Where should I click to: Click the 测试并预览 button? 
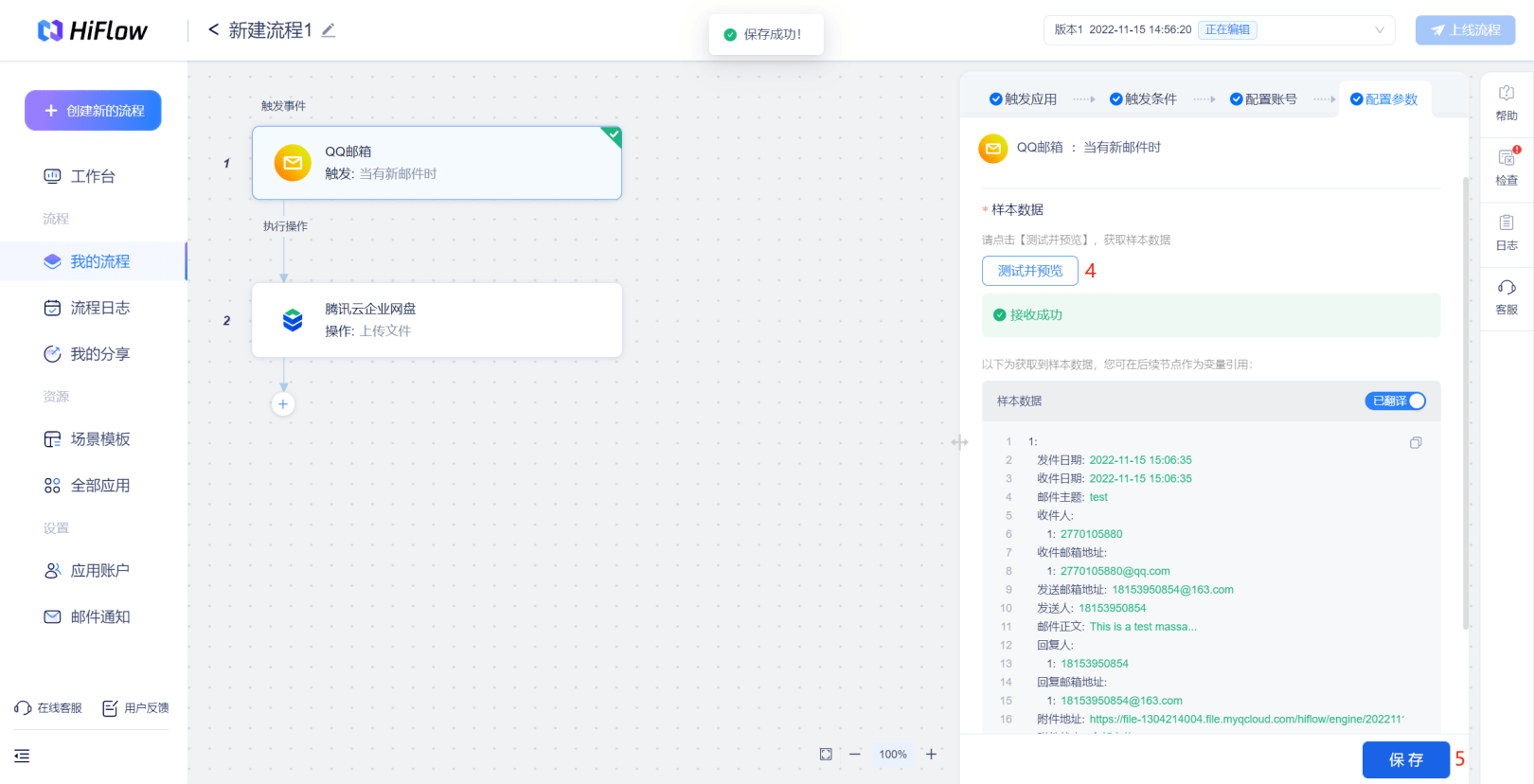tap(1030, 271)
